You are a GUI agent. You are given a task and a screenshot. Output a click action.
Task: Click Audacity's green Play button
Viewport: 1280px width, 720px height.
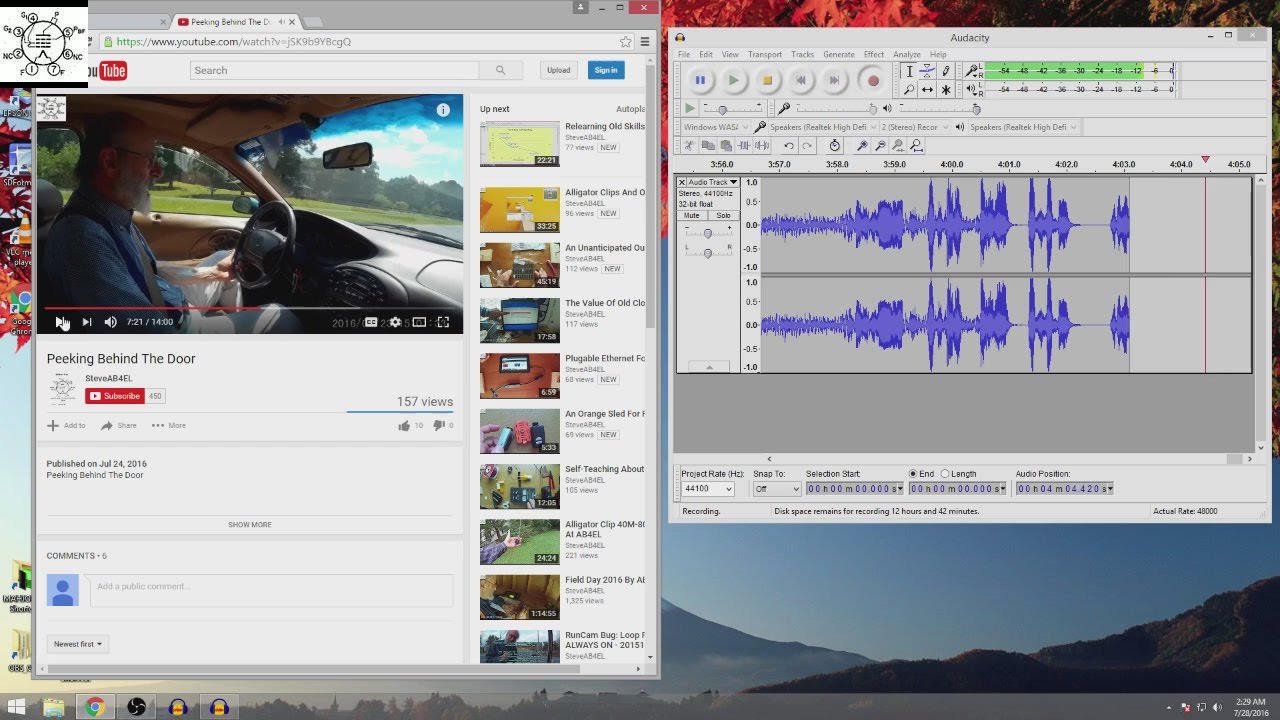click(x=734, y=80)
